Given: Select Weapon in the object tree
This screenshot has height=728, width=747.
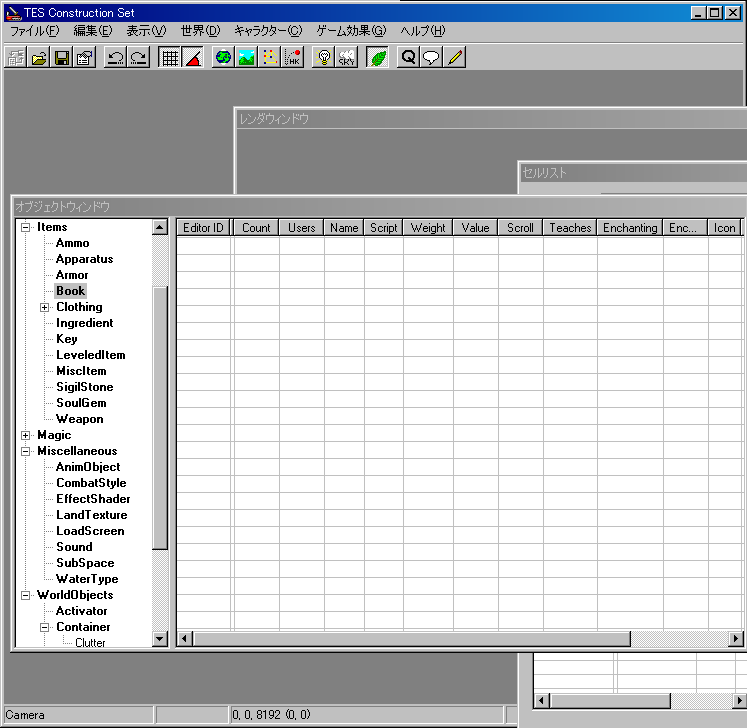Looking at the screenshot, I should coord(79,419).
